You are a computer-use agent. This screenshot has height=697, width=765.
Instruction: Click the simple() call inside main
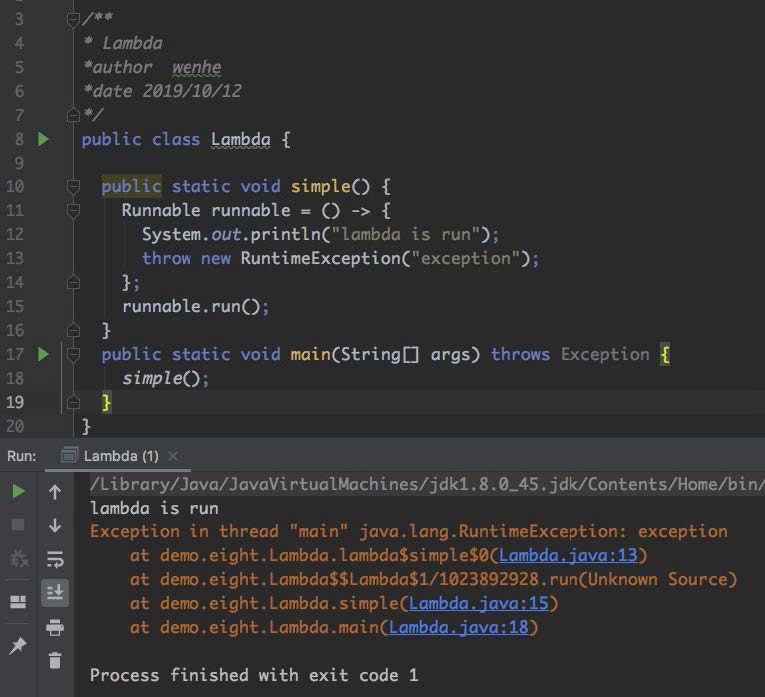(165, 378)
